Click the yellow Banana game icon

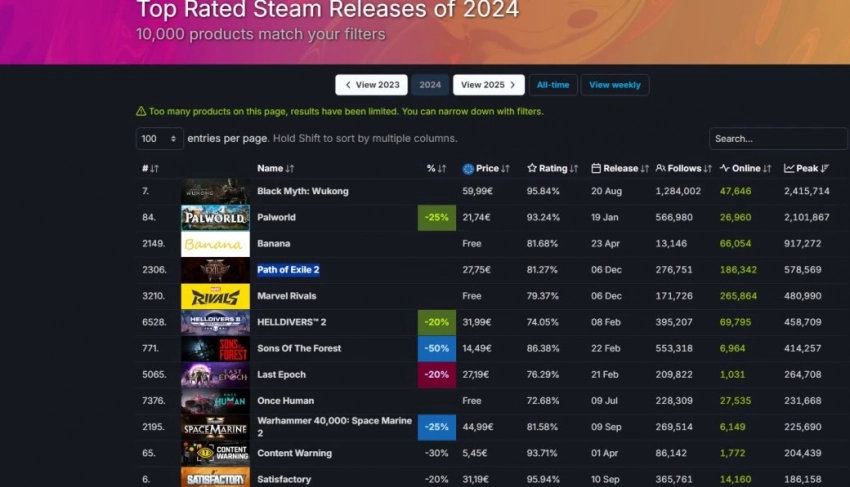pyautogui.click(x=215, y=244)
